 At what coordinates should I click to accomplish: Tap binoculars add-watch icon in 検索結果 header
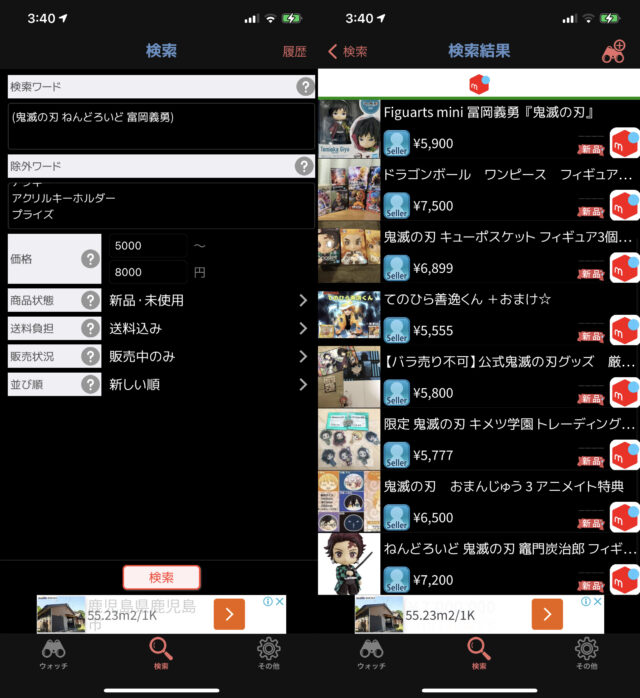click(614, 52)
